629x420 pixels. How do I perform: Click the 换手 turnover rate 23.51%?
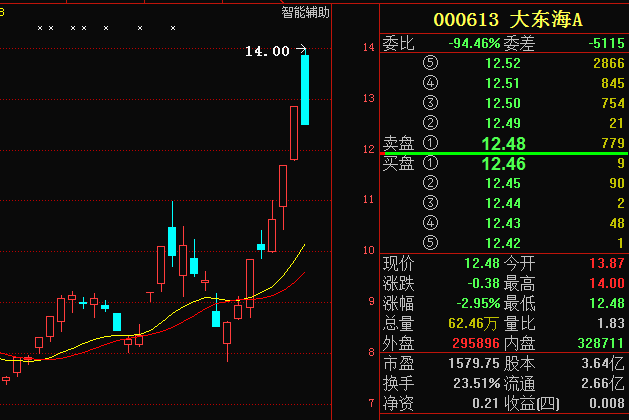click(477, 383)
